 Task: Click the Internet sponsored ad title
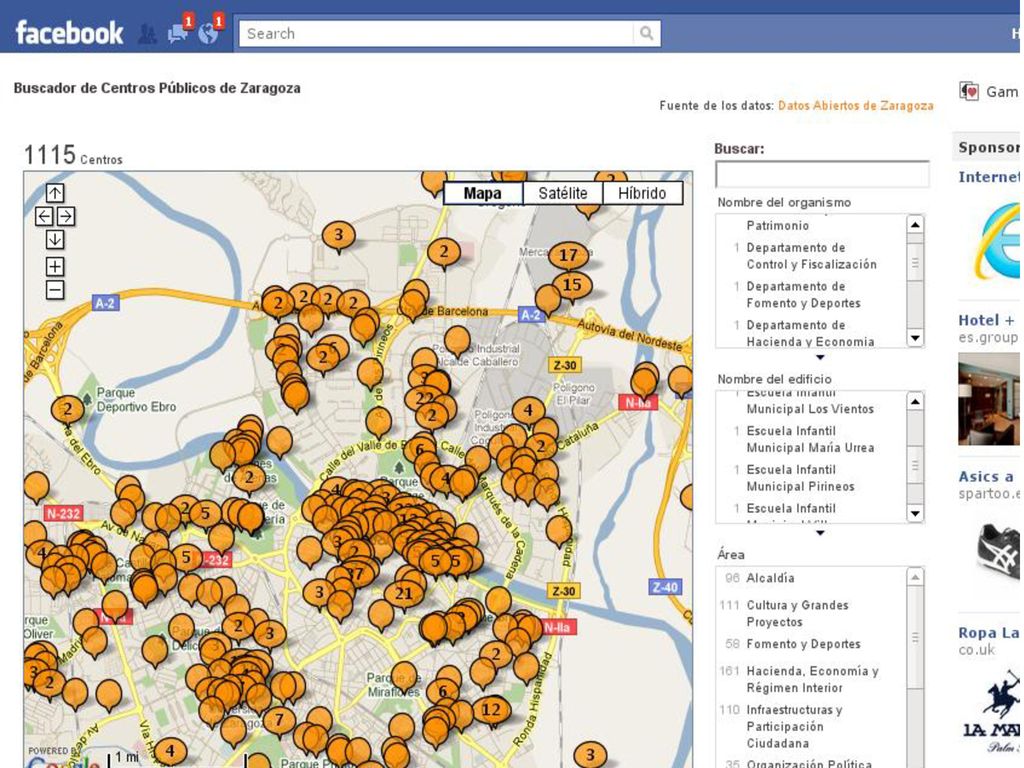(989, 177)
